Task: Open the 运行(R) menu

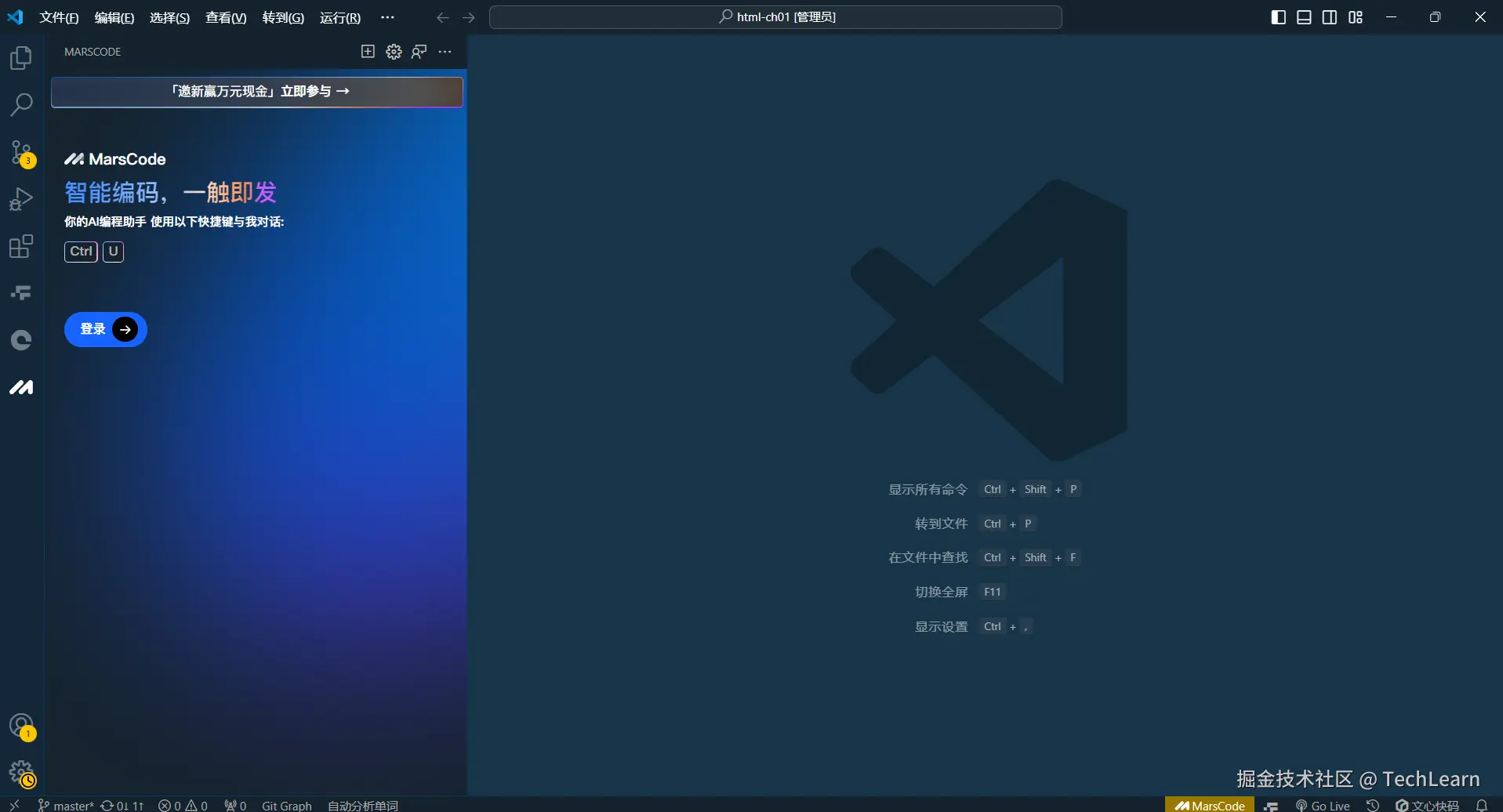Action: pyautogui.click(x=340, y=17)
